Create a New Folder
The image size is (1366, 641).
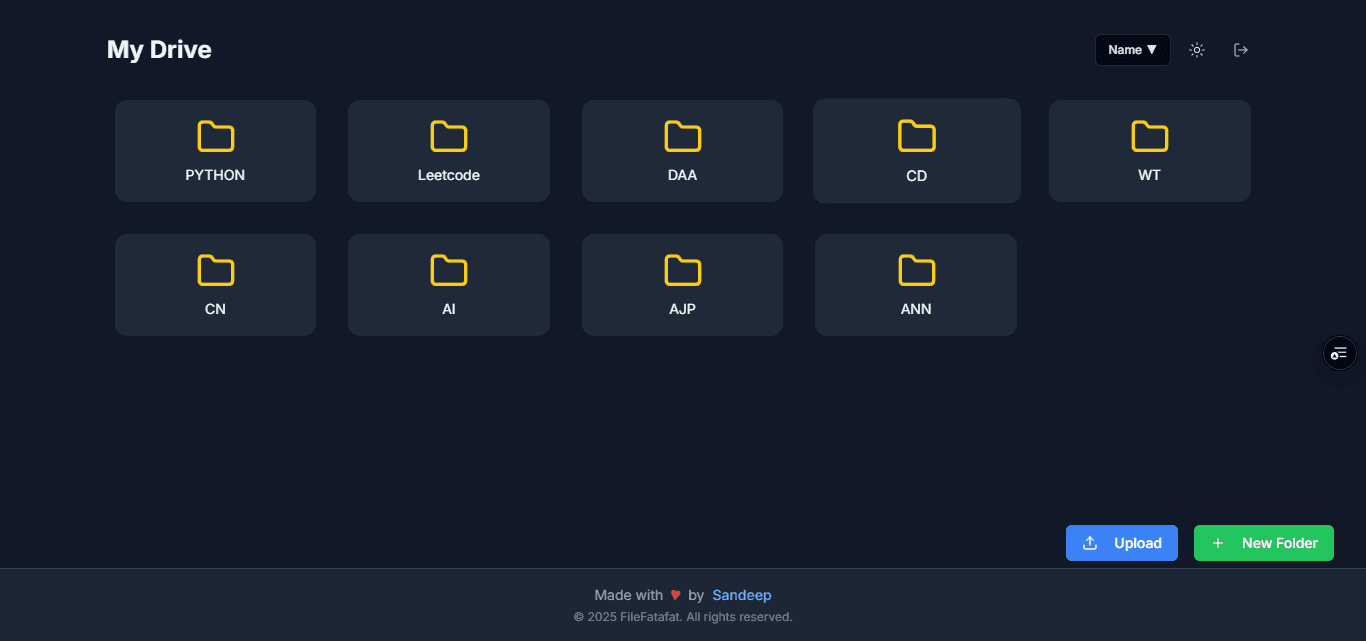(x=1263, y=542)
